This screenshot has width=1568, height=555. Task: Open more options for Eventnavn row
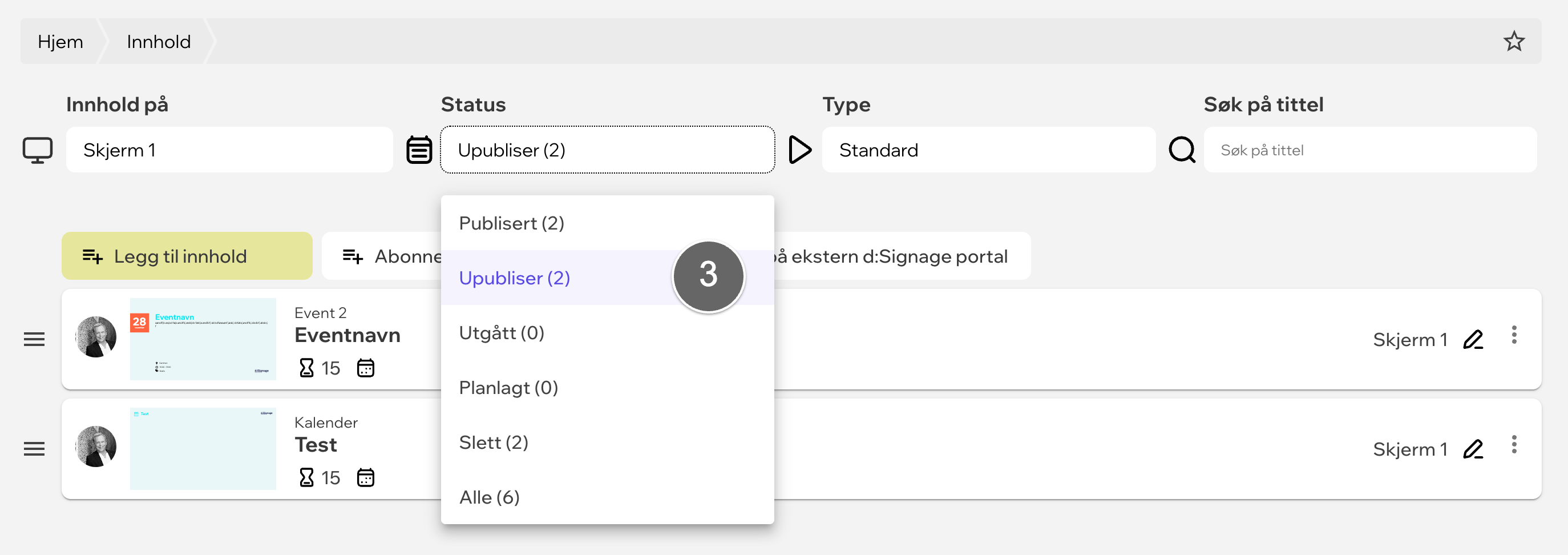click(x=1514, y=335)
